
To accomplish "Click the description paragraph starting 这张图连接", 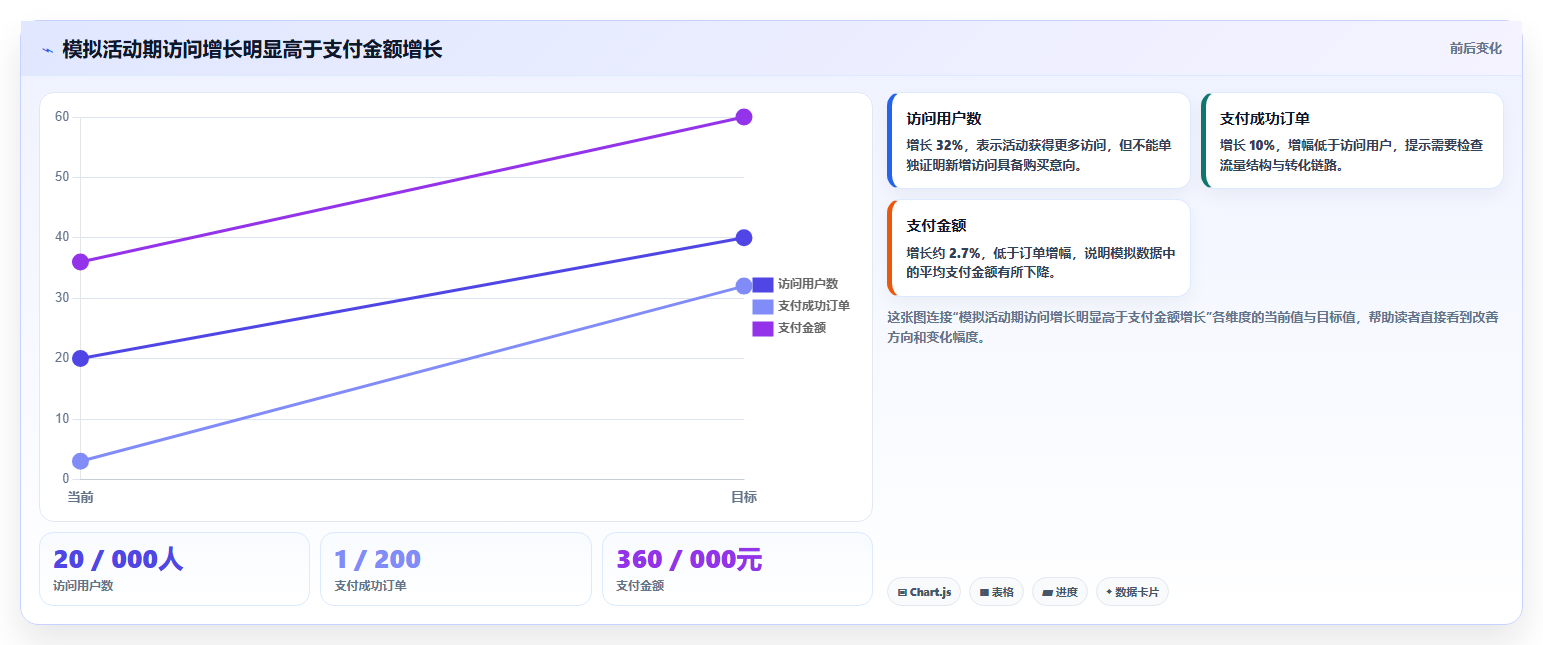I will tap(1192, 327).
